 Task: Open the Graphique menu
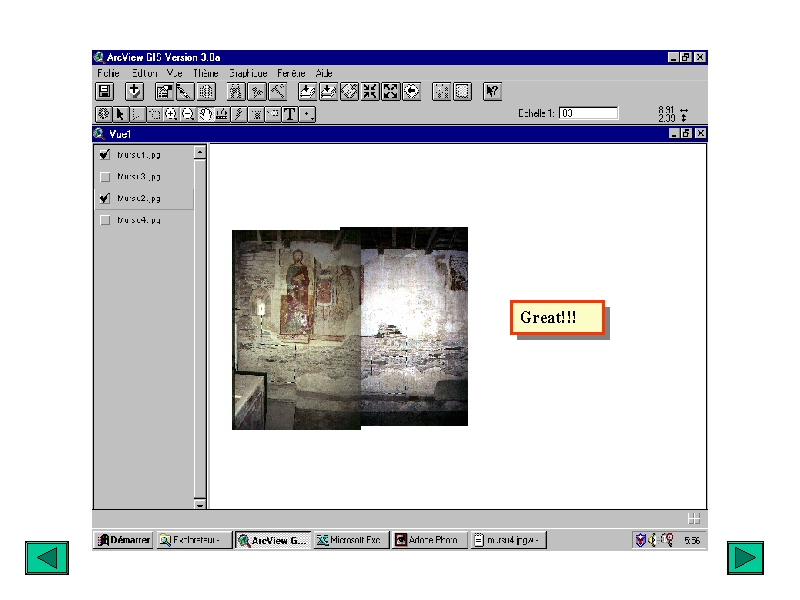pos(248,73)
